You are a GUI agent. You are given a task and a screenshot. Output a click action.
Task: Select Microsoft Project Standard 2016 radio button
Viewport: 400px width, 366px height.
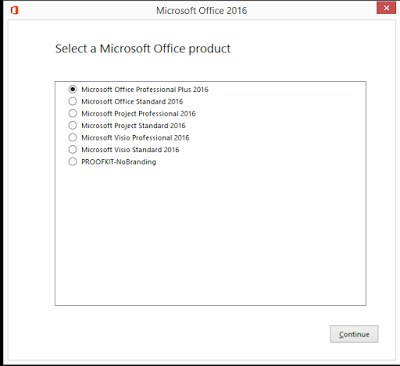[x=73, y=125]
